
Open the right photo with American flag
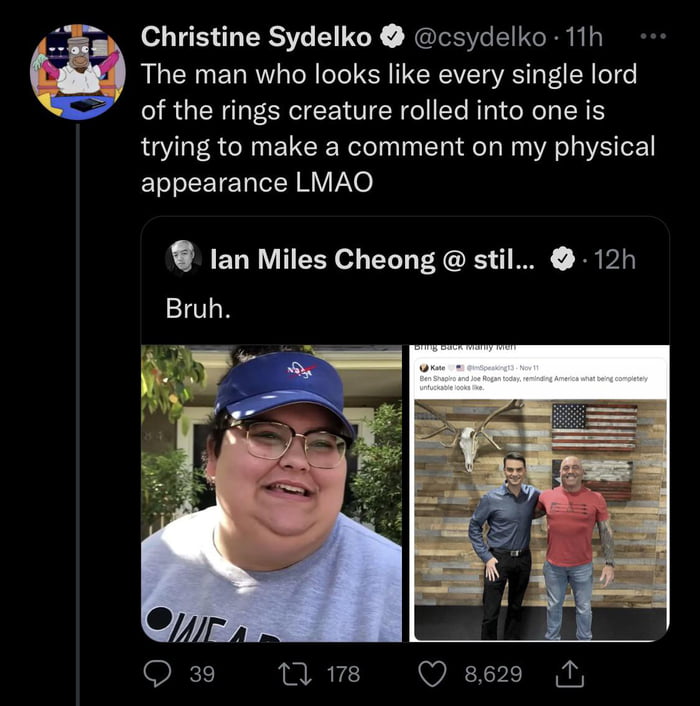(x=540, y=493)
